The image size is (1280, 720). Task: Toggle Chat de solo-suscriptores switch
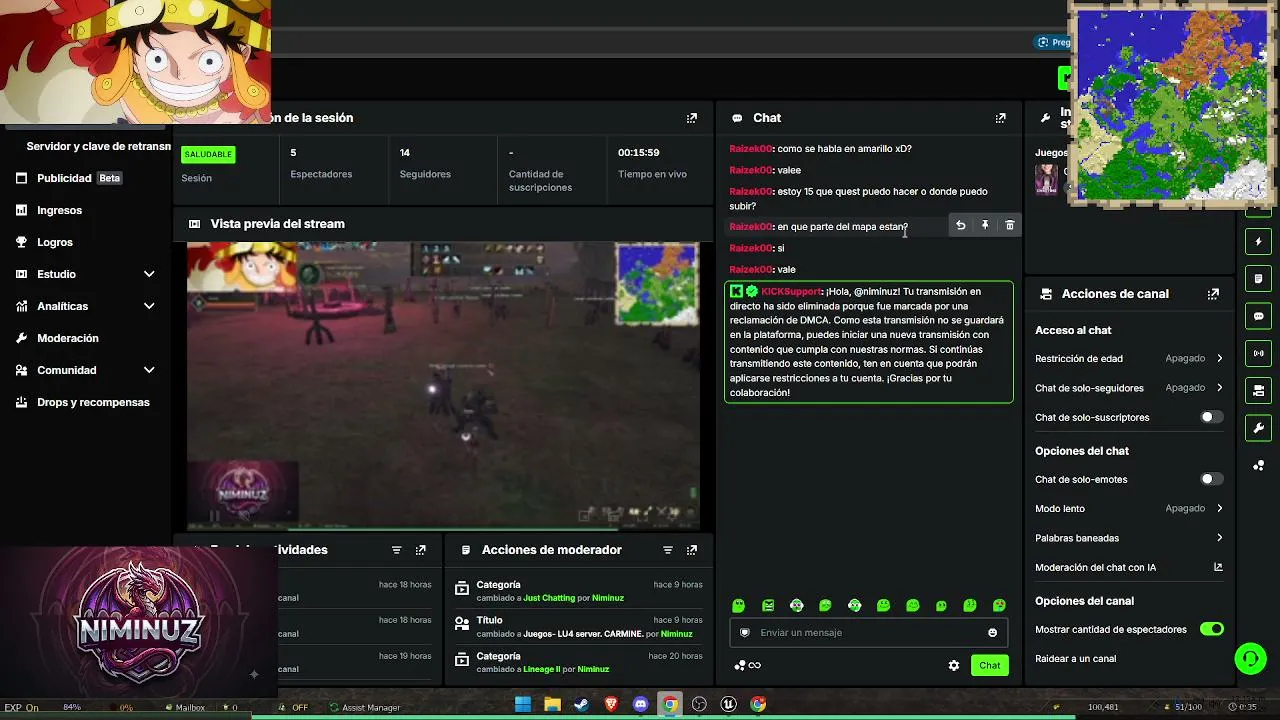coord(1211,417)
